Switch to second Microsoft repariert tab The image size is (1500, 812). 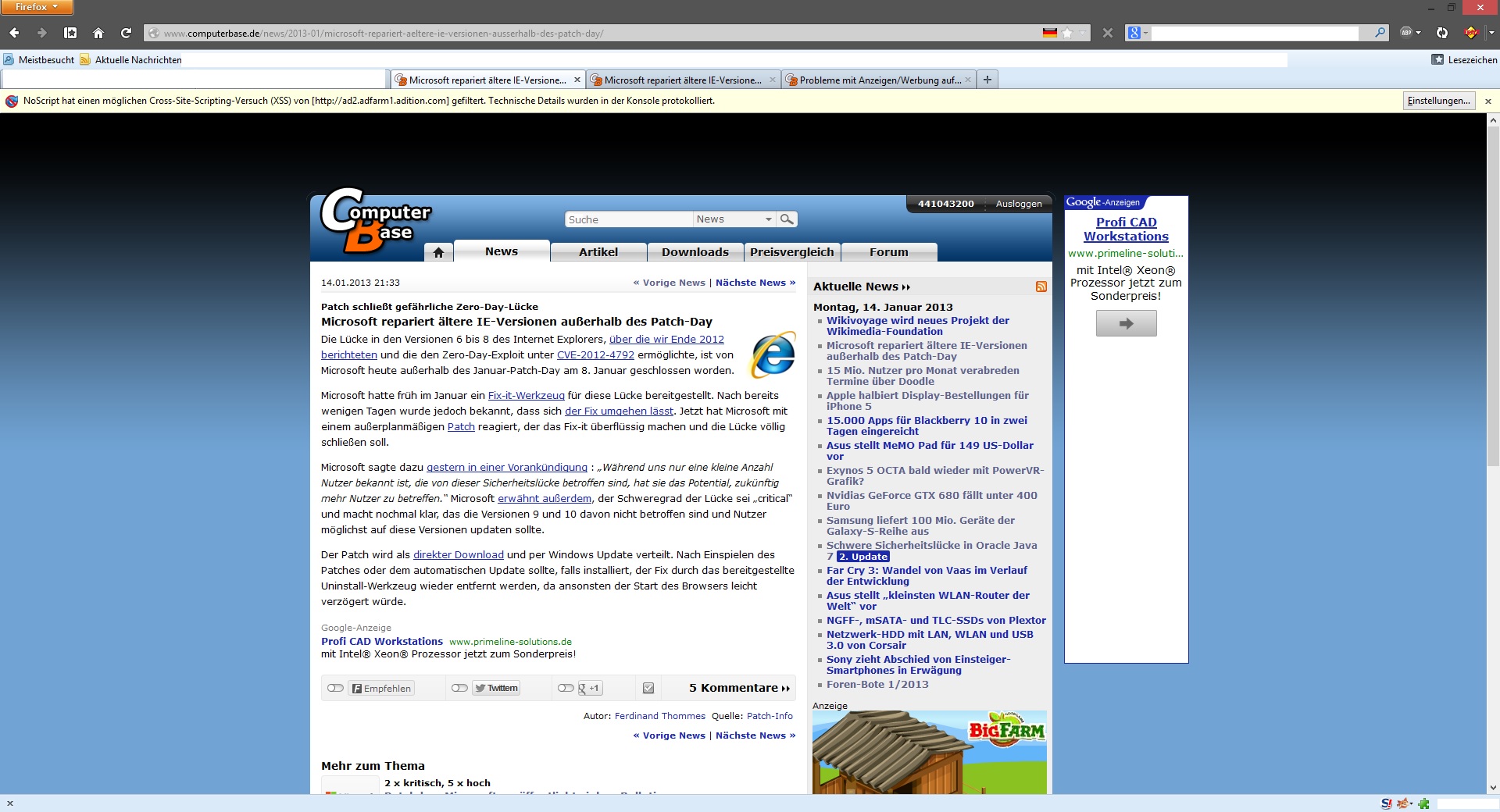pyautogui.click(x=683, y=80)
